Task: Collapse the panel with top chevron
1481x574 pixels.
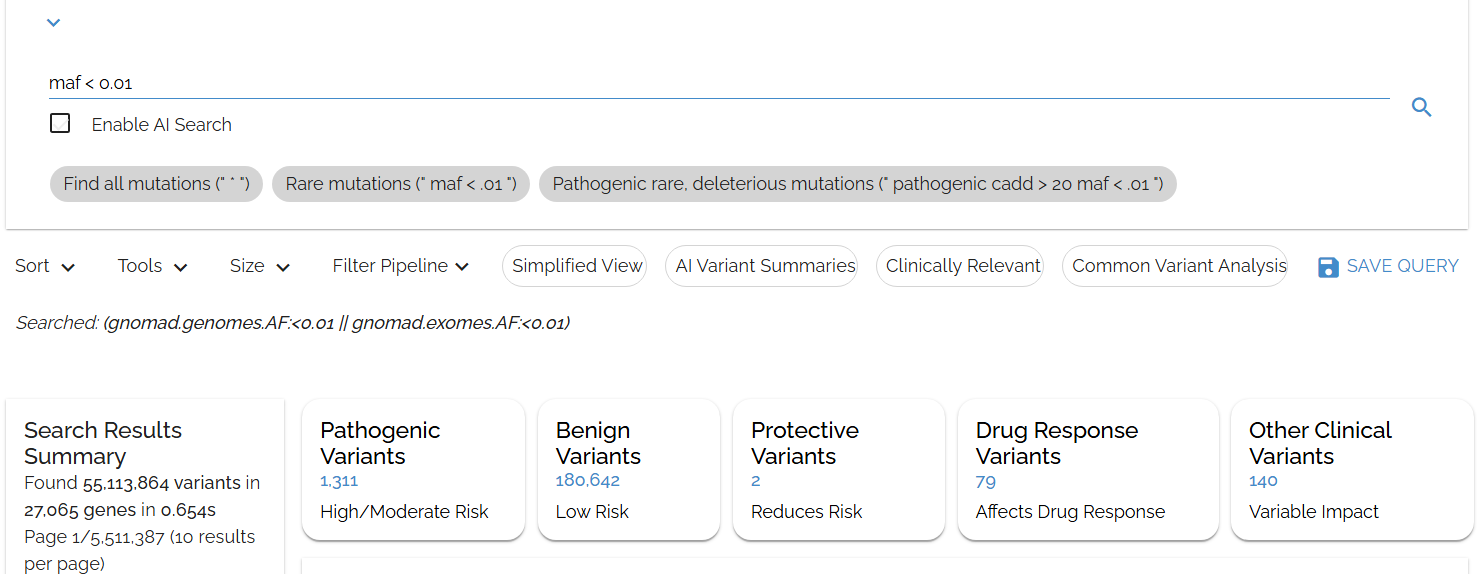Action: (x=54, y=23)
